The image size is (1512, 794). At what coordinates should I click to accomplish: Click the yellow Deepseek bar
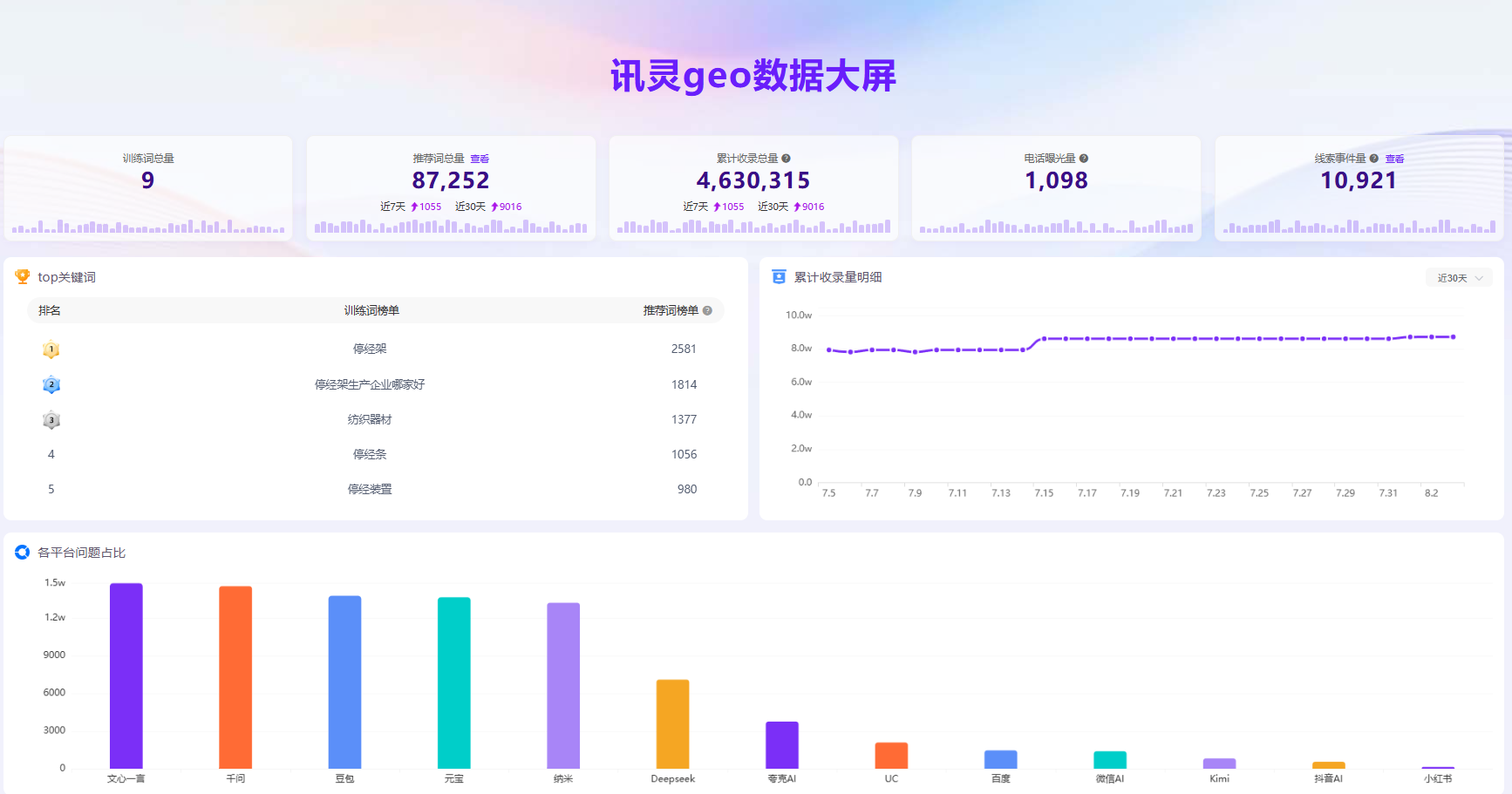pos(672,724)
